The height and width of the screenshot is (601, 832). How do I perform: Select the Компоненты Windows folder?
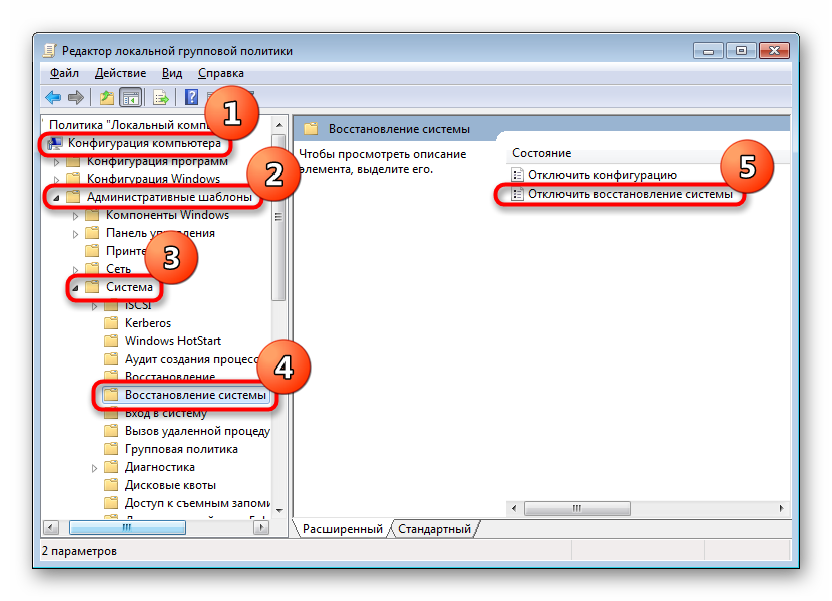click(167, 215)
